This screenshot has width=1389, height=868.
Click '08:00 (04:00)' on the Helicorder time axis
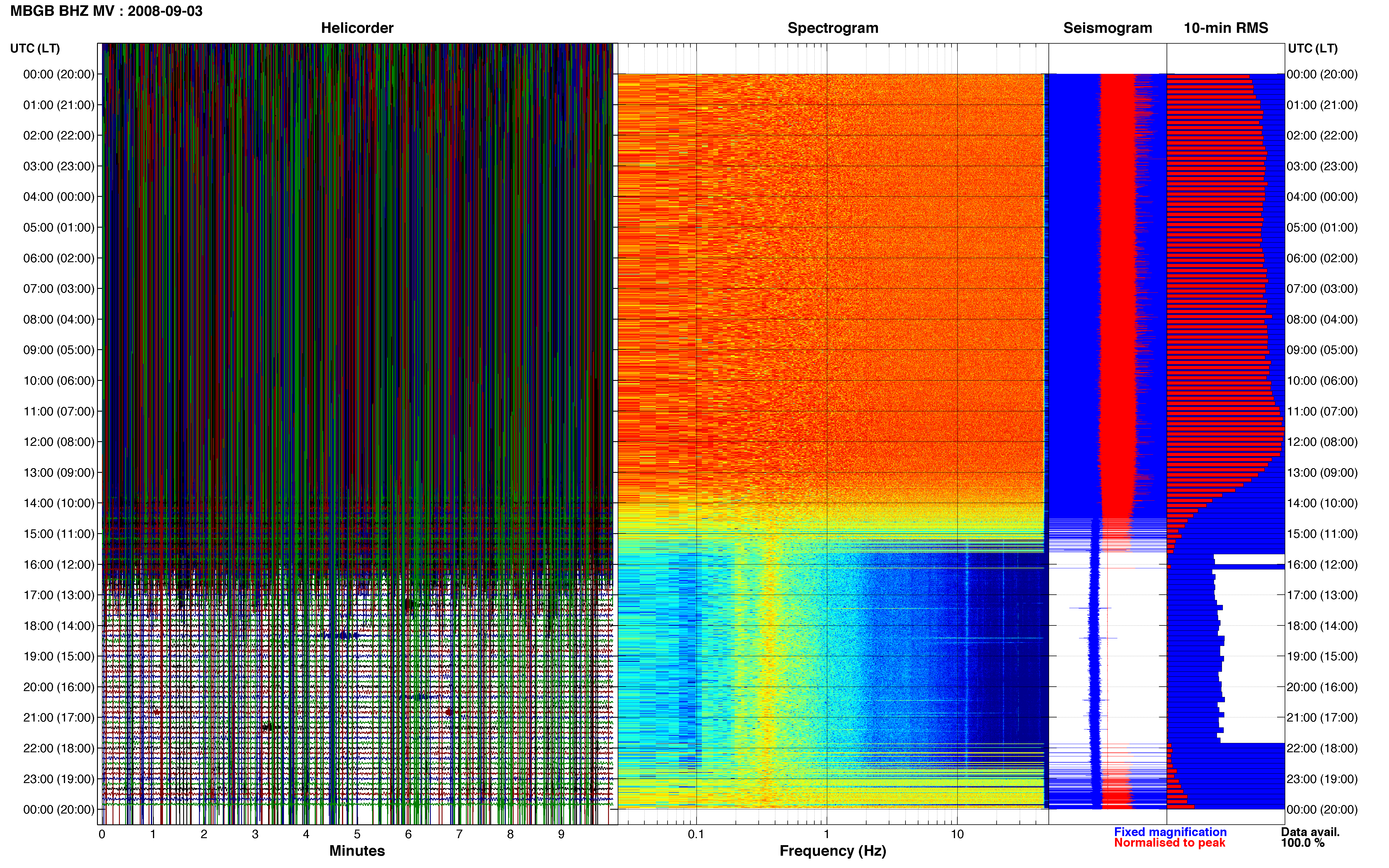click(59, 319)
